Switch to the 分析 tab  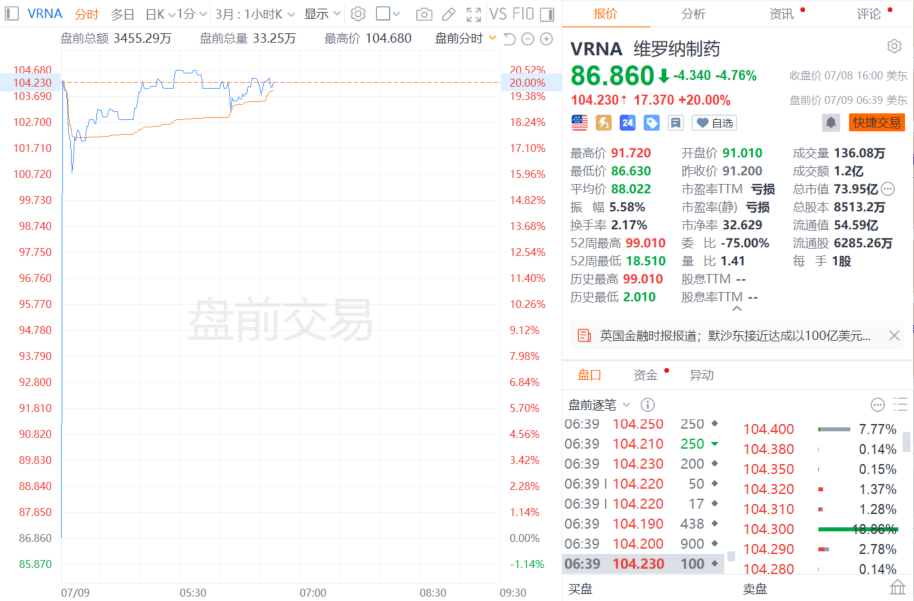pos(693,14)
